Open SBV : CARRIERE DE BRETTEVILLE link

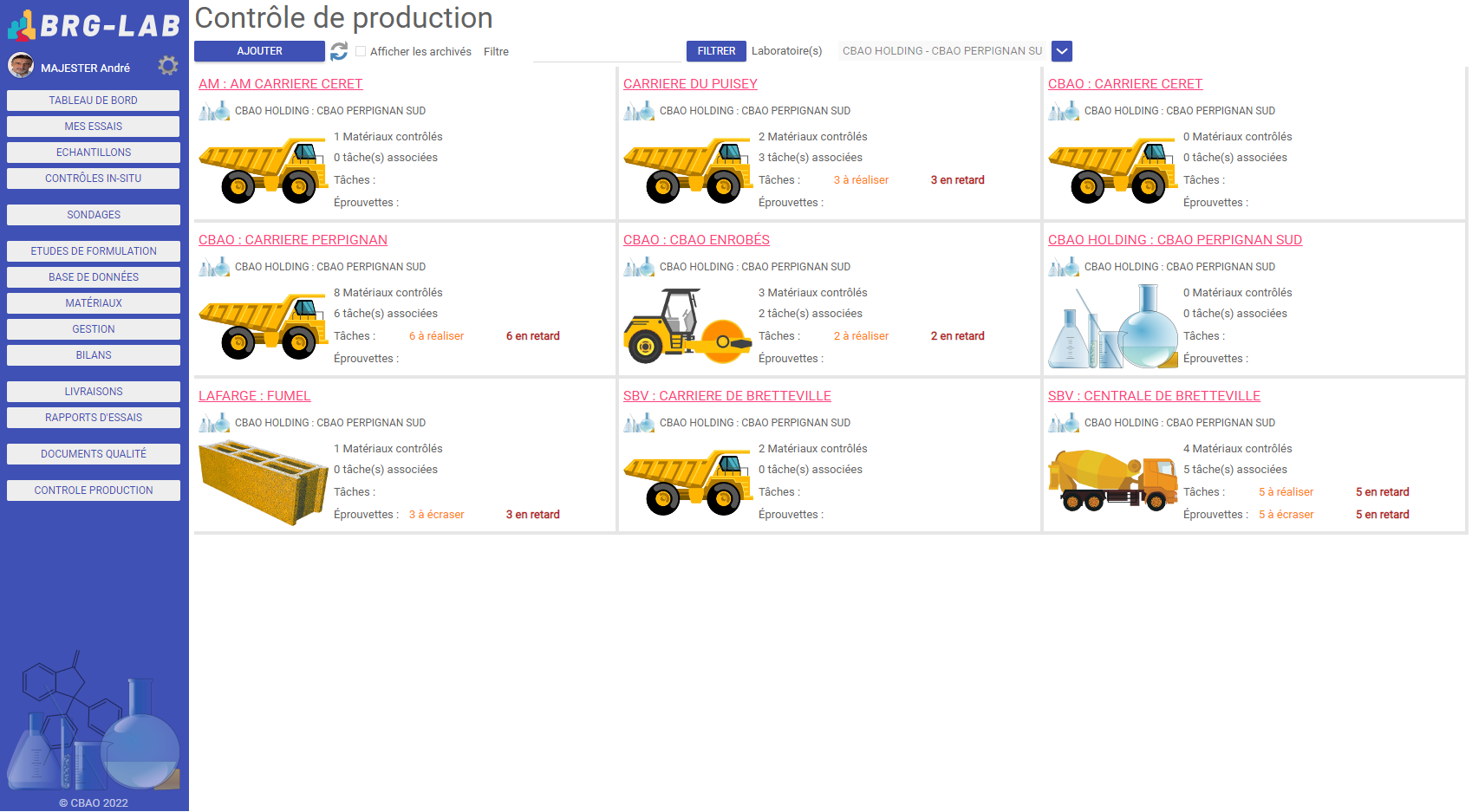[x=726, y=396]
